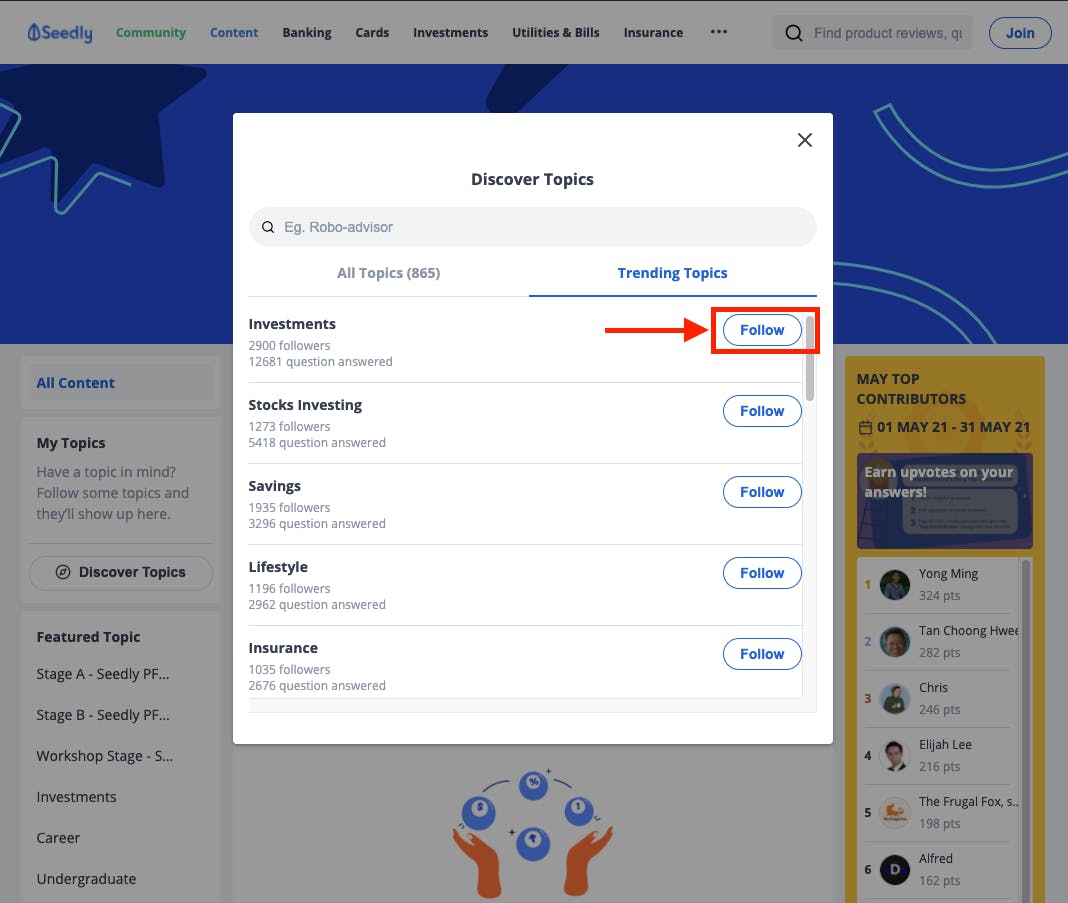Follow the Stocks Investing topic
Image resolution: width=1068 pixels, height=903 pixels.
coord(761,411)
